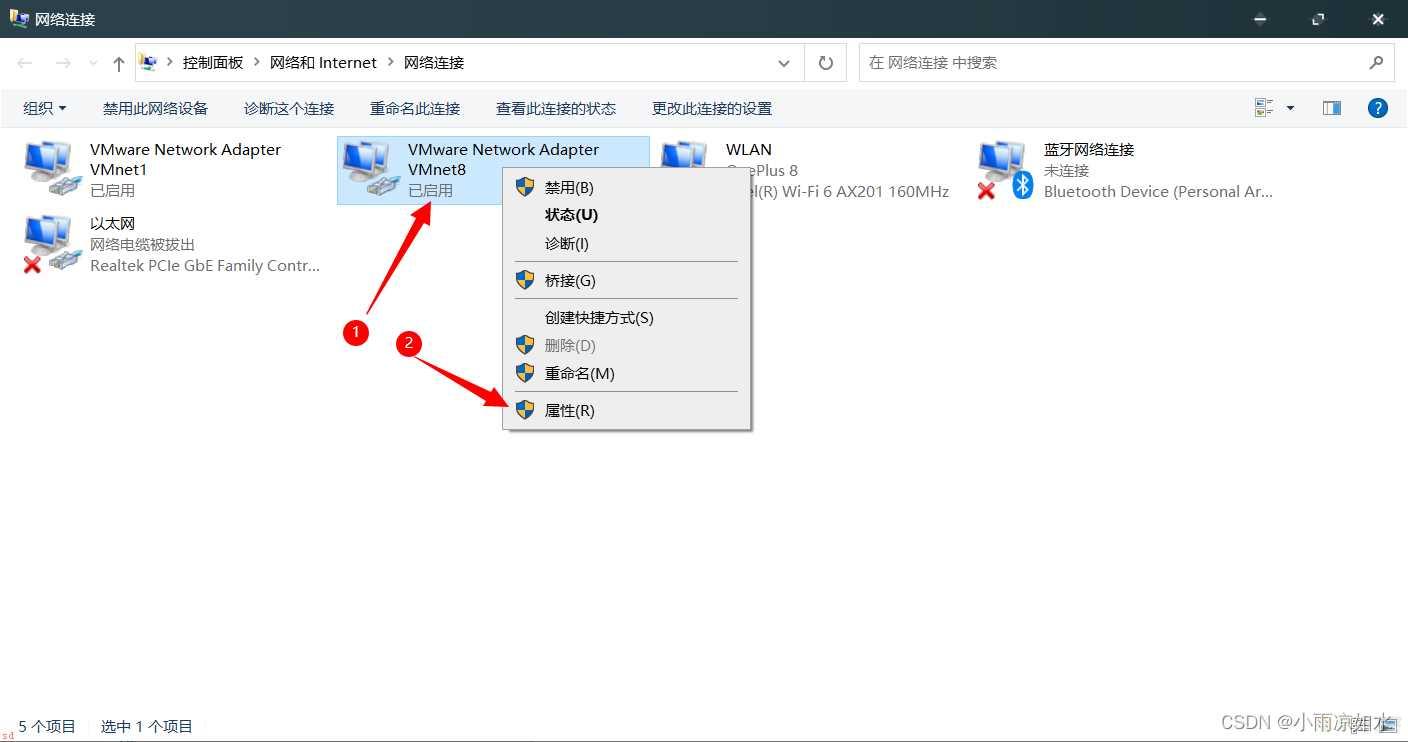Click VMware Network Adapter VMnet1 label
Image resolution: width=1408 pixels, height=742 pixels.
pos(185,159)
